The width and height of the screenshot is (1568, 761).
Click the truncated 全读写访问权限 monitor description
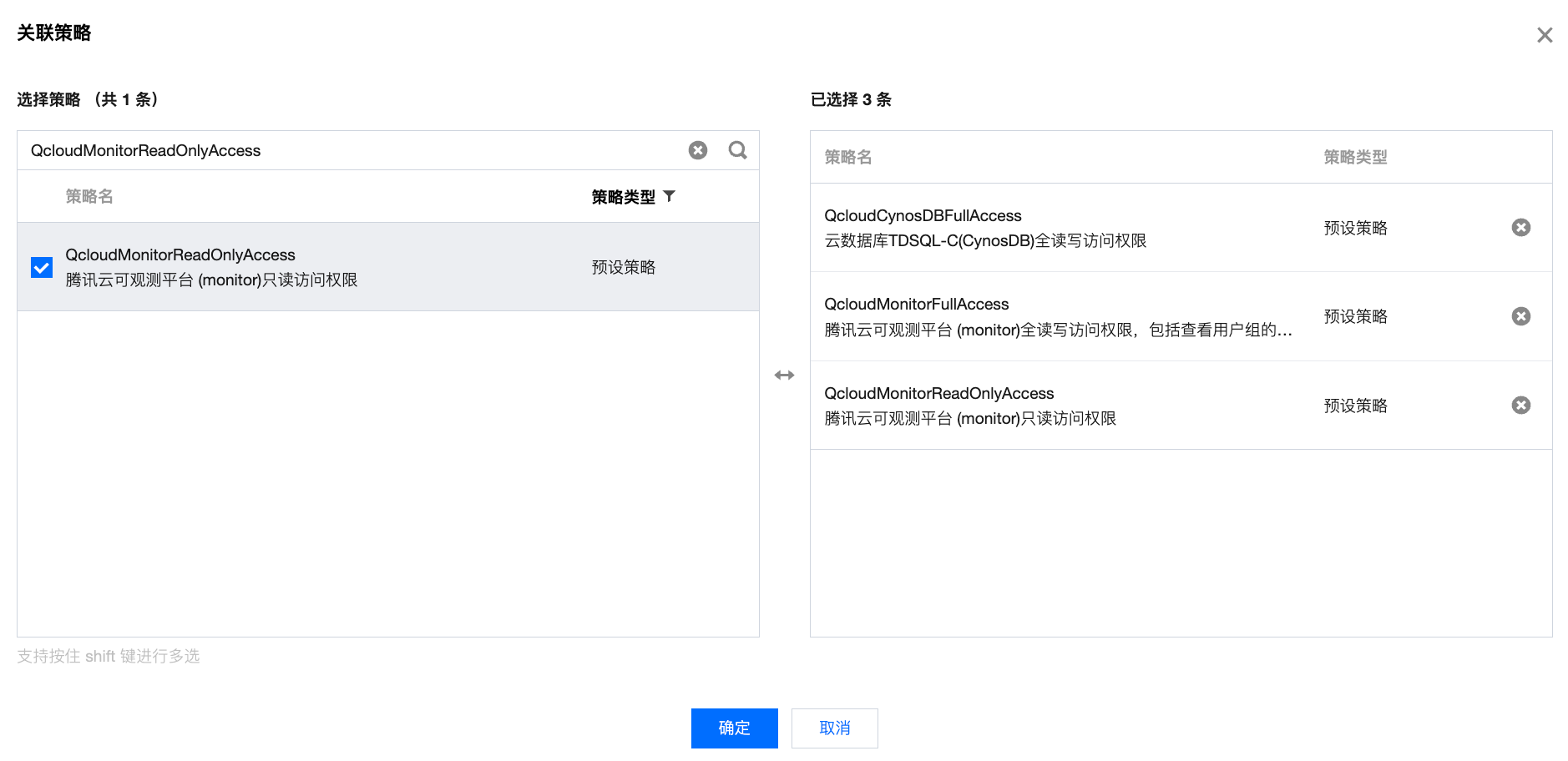coord(1059,330)
